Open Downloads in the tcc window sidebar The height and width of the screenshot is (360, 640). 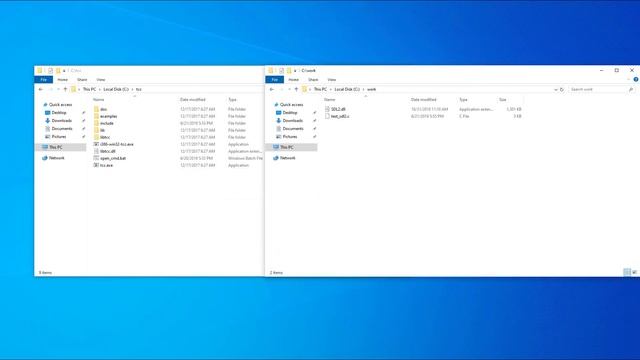(x=62, y=121)
